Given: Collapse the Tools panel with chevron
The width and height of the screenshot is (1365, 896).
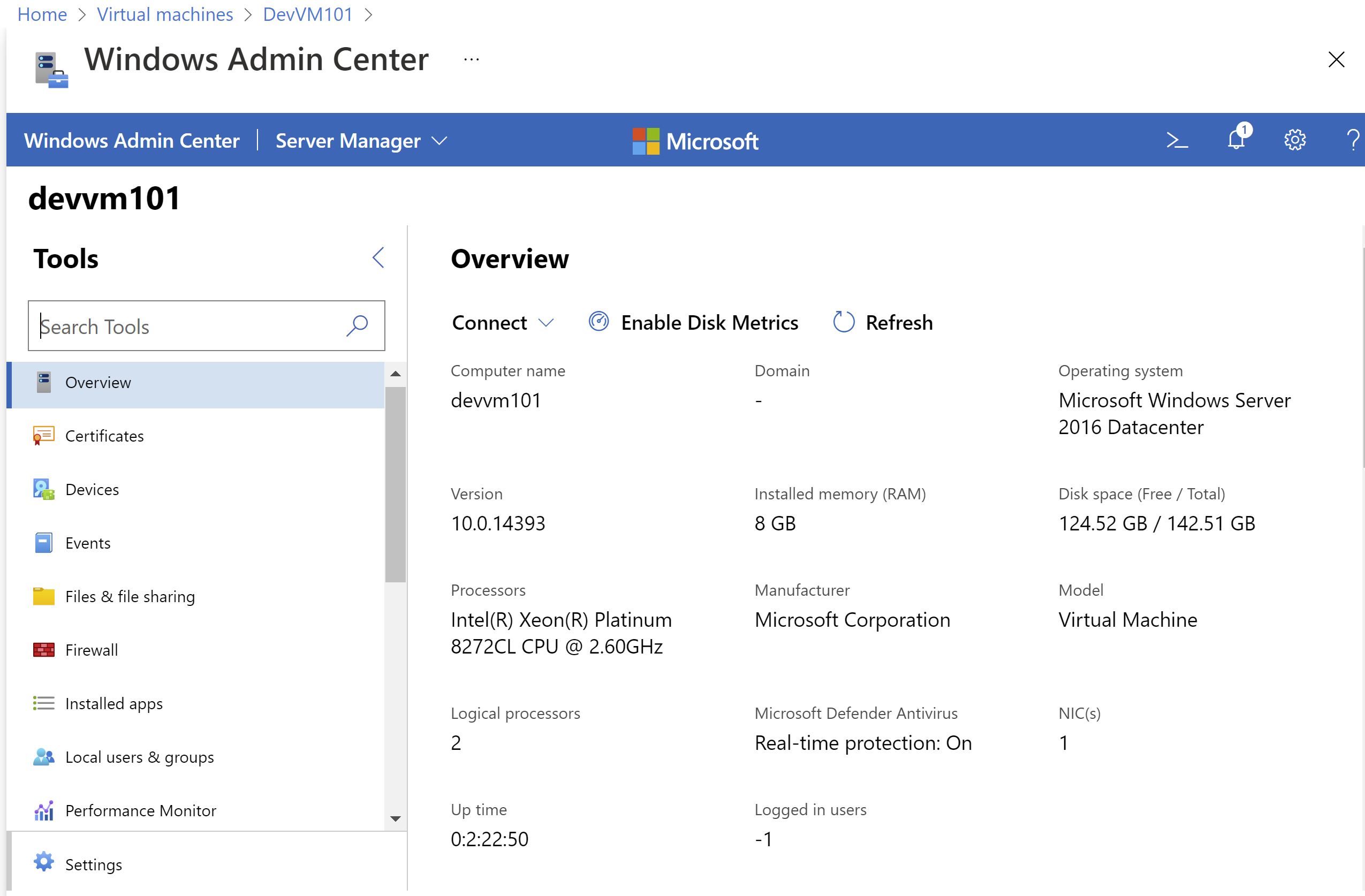Looking at the screenshot, I should tap(378, 258).
